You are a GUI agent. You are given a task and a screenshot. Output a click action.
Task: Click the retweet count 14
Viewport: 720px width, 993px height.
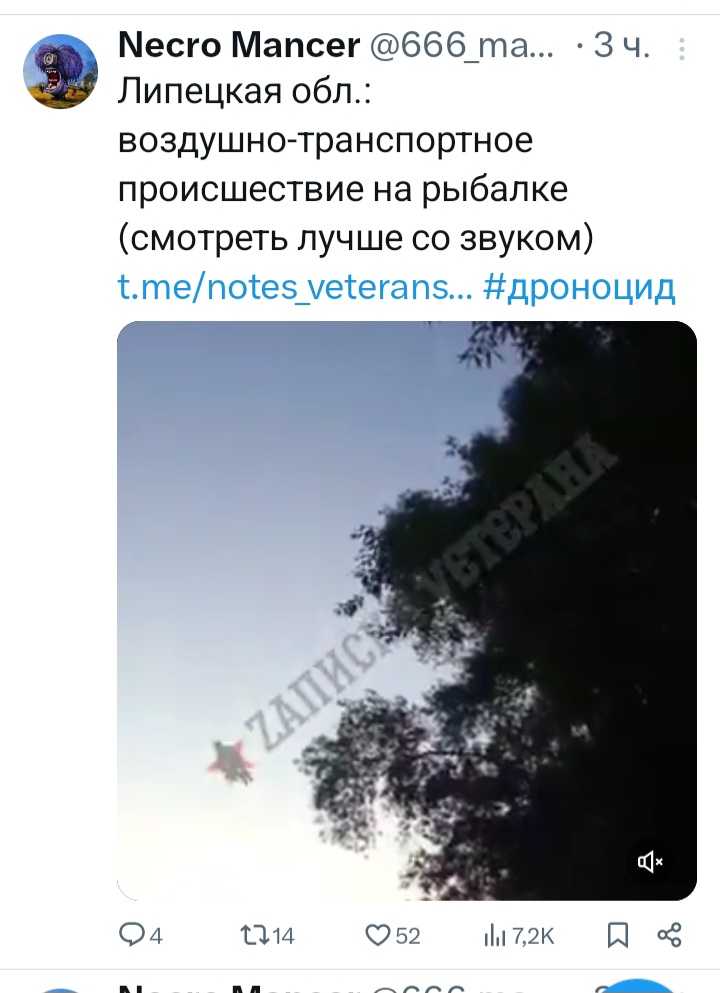(283, 936)
